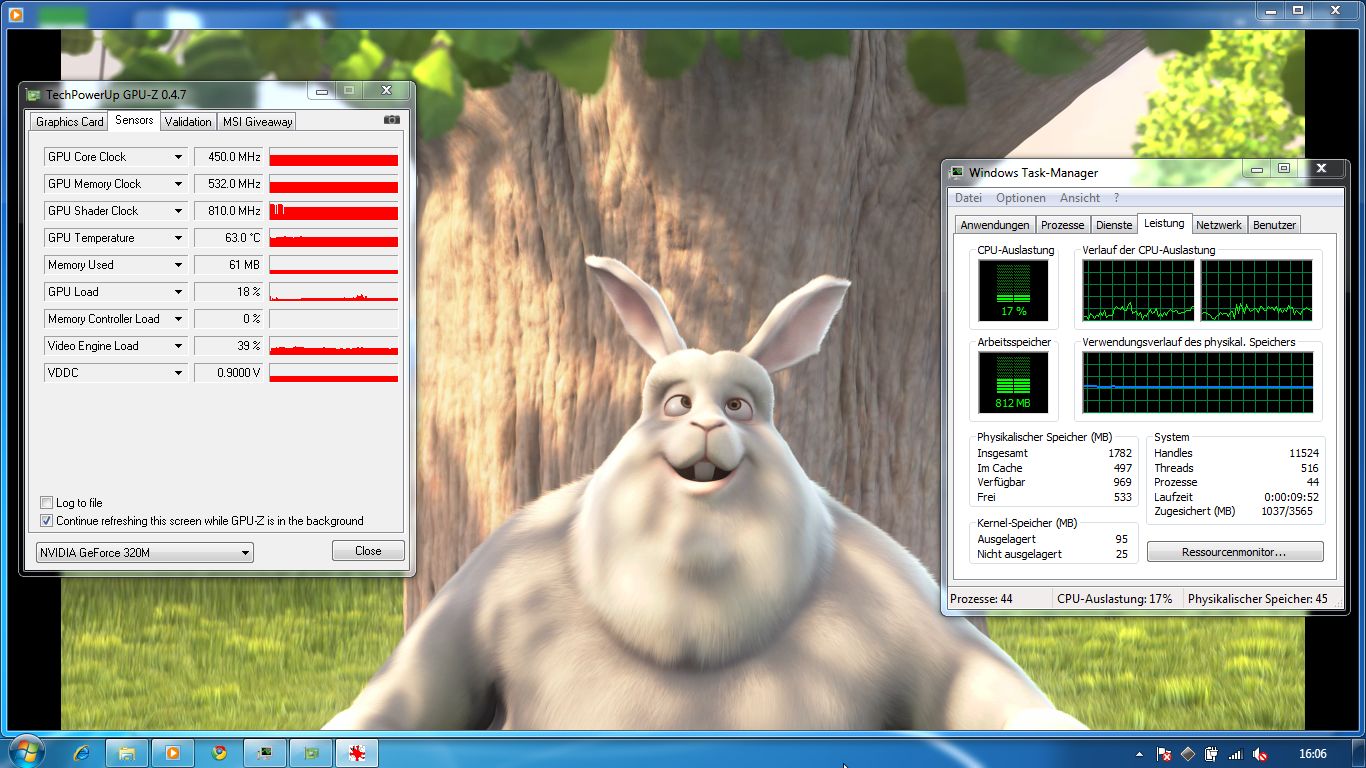
Task: Select the Leistung tab
Action: tap(1164, 223)
